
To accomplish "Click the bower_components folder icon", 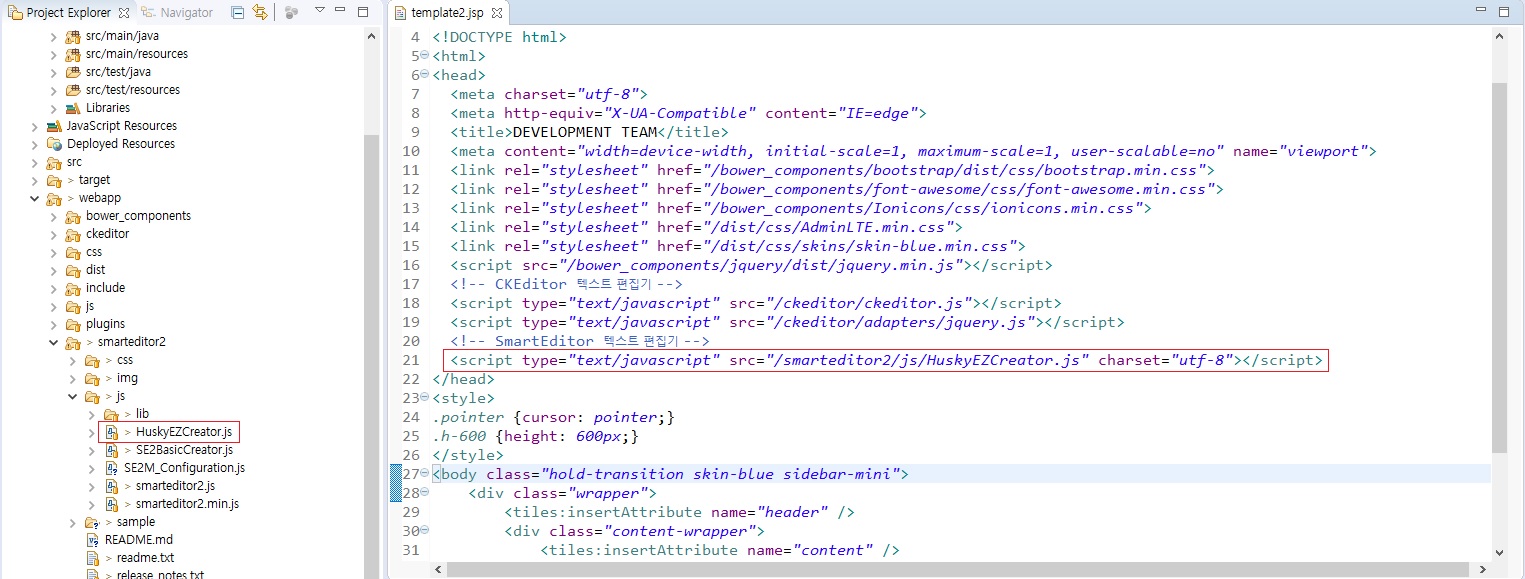I will 73,216.
